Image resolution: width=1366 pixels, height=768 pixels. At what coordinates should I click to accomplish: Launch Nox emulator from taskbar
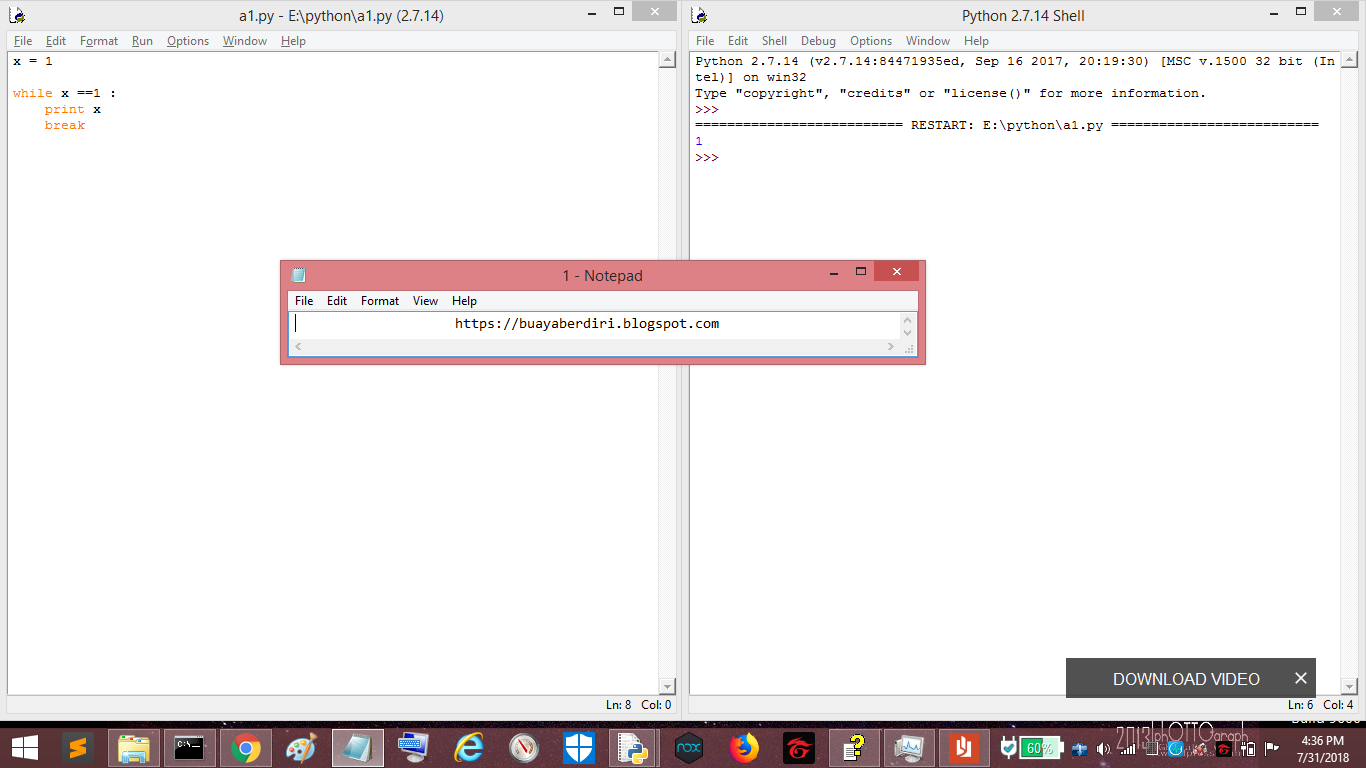(x=688, y=747)
